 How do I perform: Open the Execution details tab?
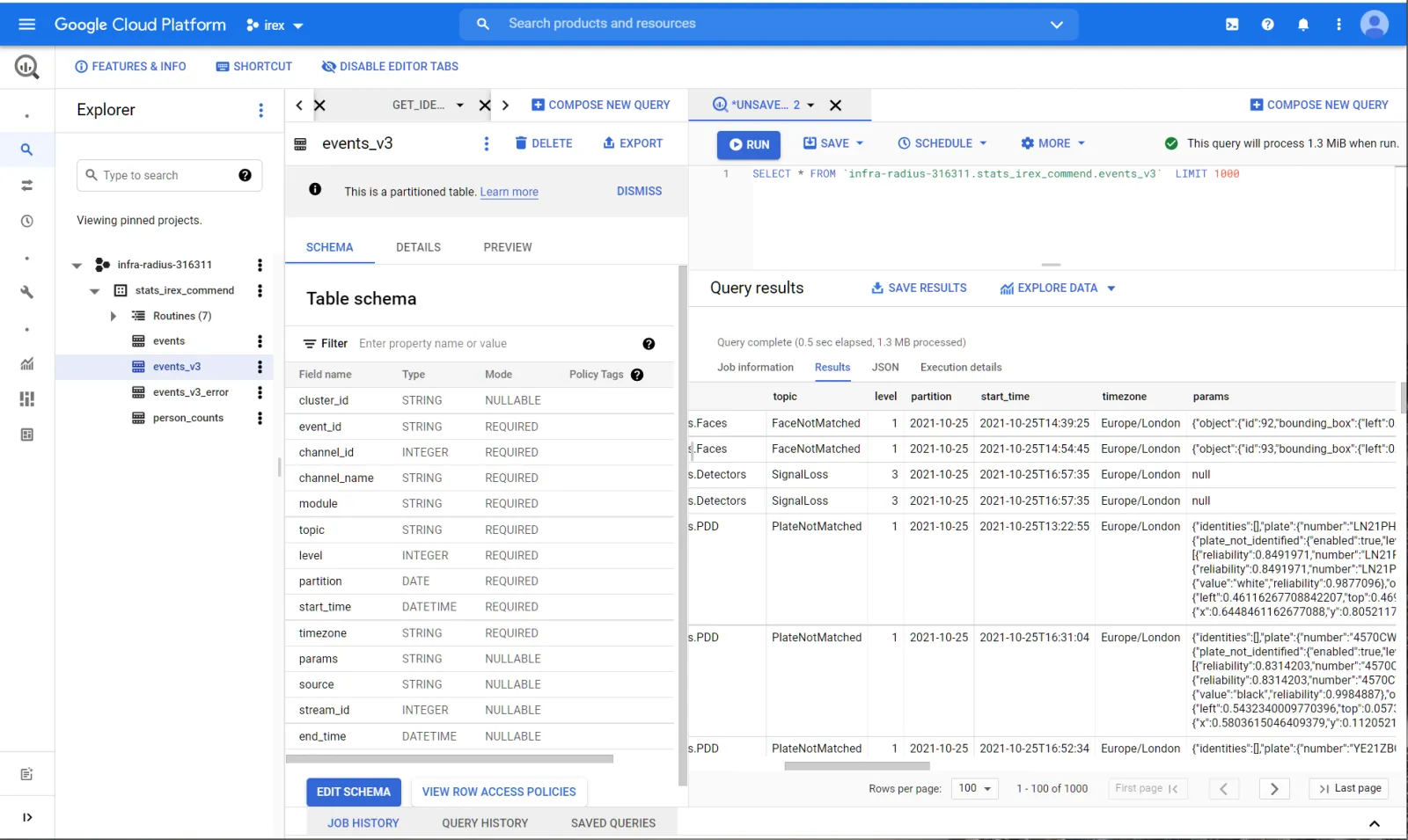pos(961,368)
